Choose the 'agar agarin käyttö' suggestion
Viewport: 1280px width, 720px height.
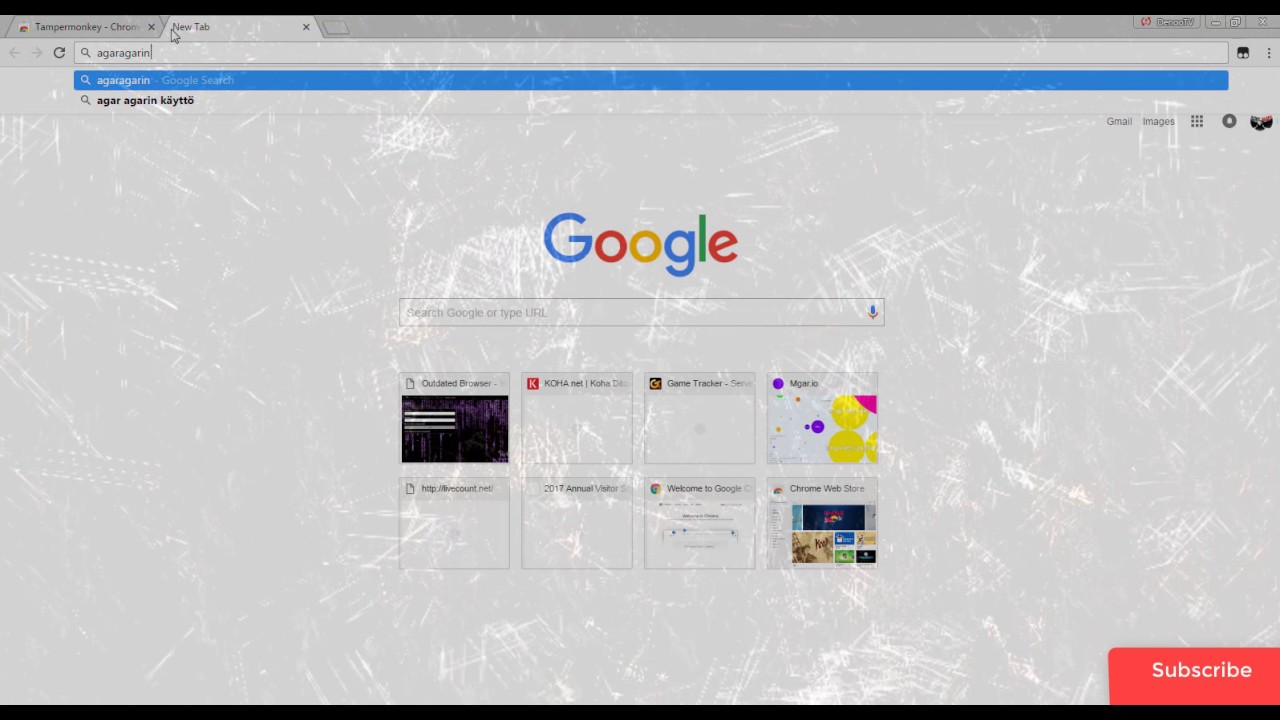(651, 100)
